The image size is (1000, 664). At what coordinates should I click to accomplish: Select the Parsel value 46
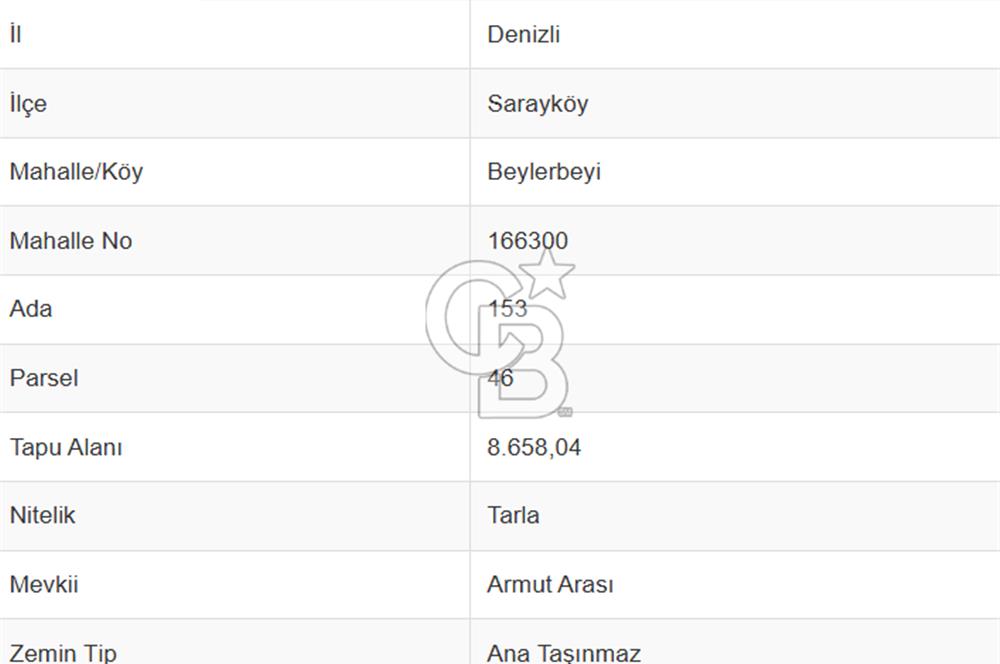[501, 378]
